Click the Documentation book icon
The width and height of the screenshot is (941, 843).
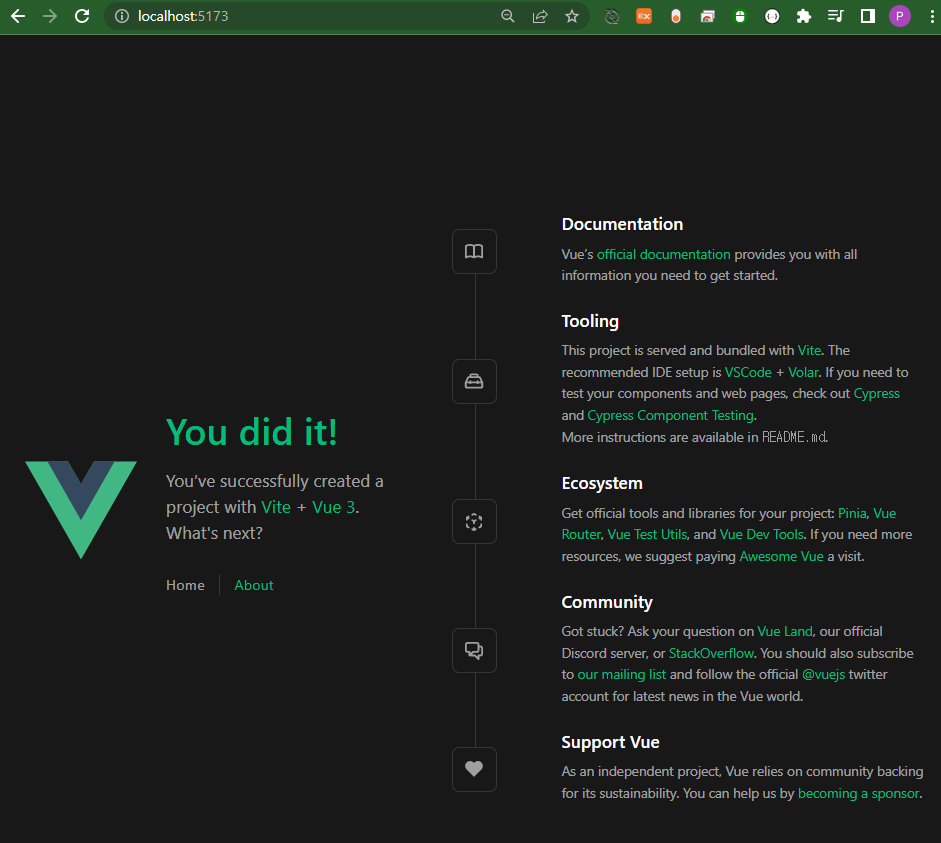(x=474, y=251)
